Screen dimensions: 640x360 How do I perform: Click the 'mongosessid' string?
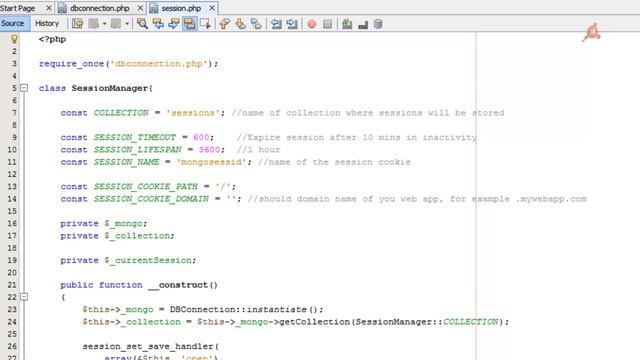coord(211,162)
